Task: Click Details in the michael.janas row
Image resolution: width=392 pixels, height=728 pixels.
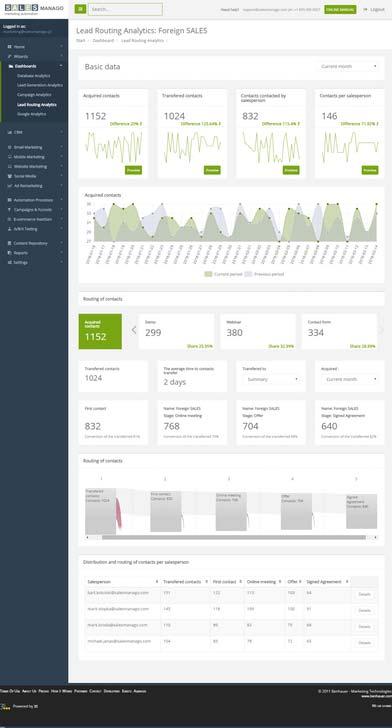Action: (x=365, y=643)
